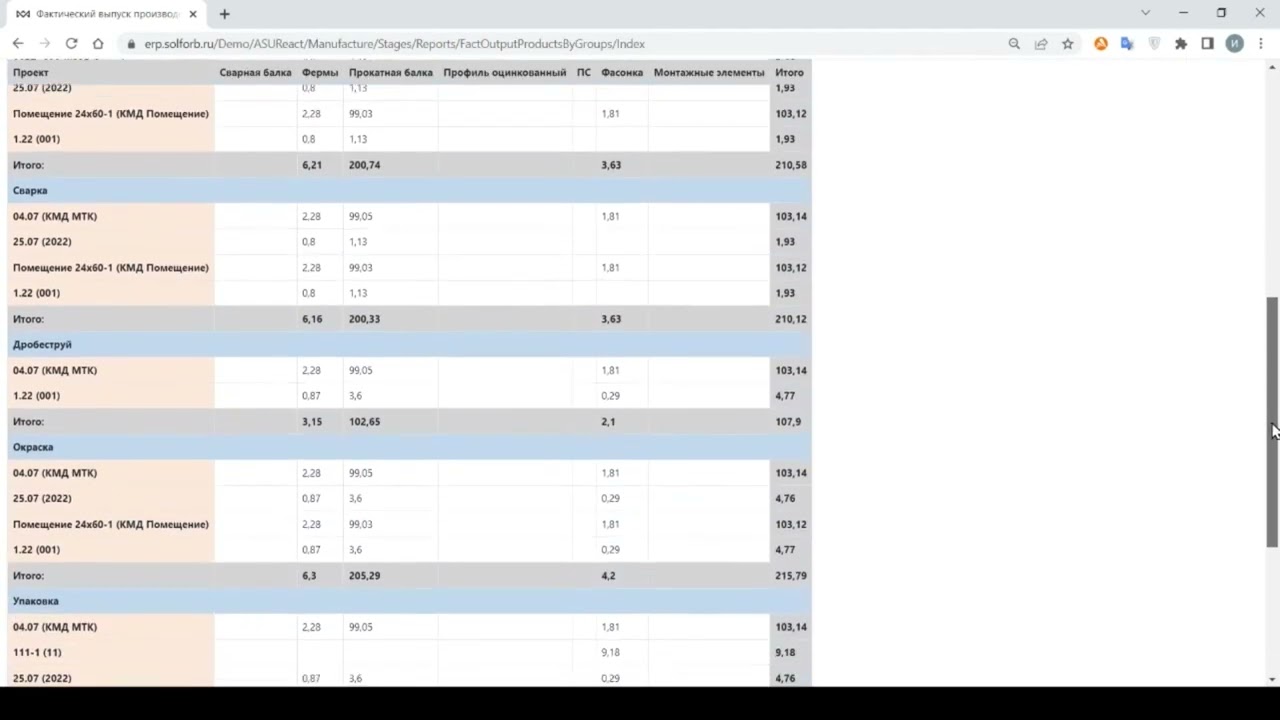Select the Фасонка column header
This screenshot has height=720, width=1280.
[622, 72]
